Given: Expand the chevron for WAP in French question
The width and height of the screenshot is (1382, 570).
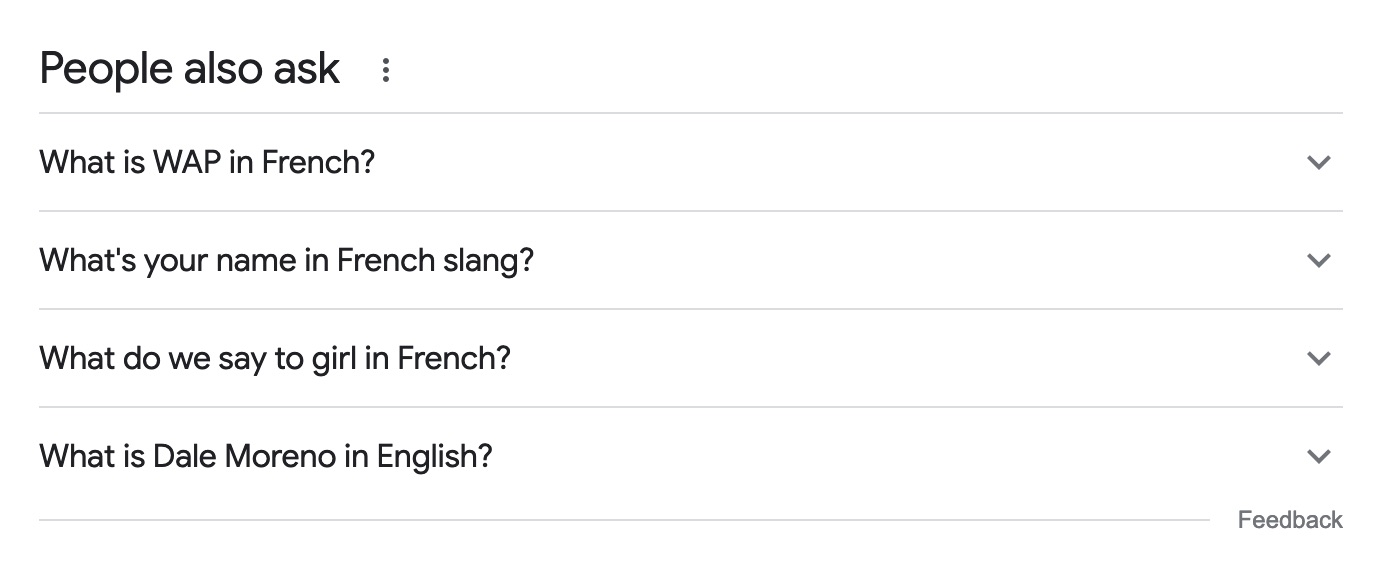Looking at the screenshot, I should (x=1319, y=162).
